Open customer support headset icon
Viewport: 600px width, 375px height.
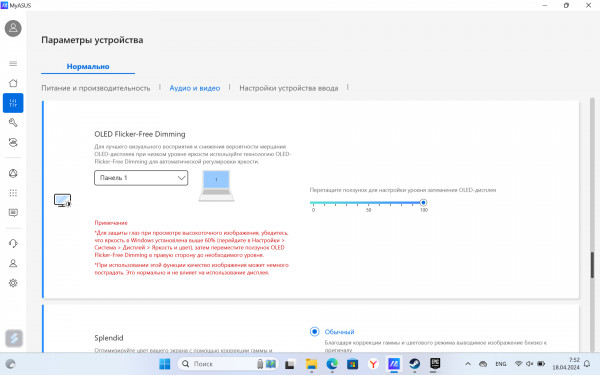13,243
